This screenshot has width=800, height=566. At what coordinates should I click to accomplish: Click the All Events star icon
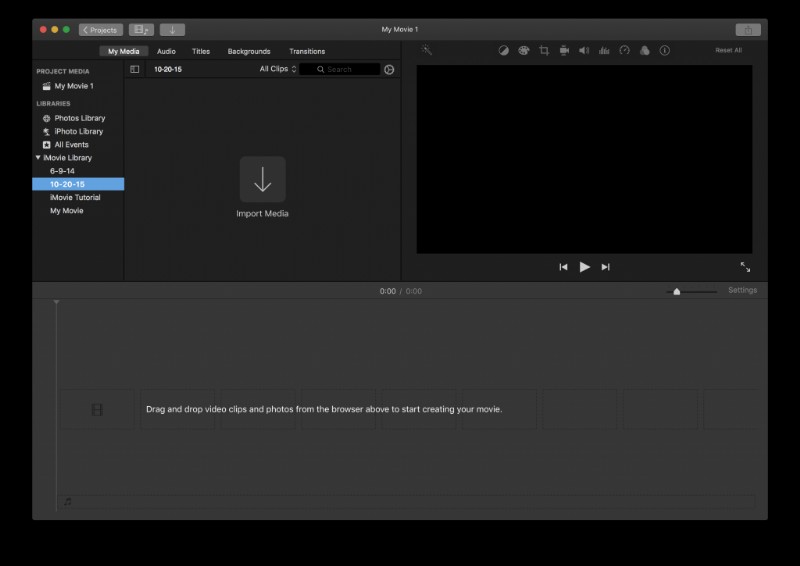[x=46, y=145]
